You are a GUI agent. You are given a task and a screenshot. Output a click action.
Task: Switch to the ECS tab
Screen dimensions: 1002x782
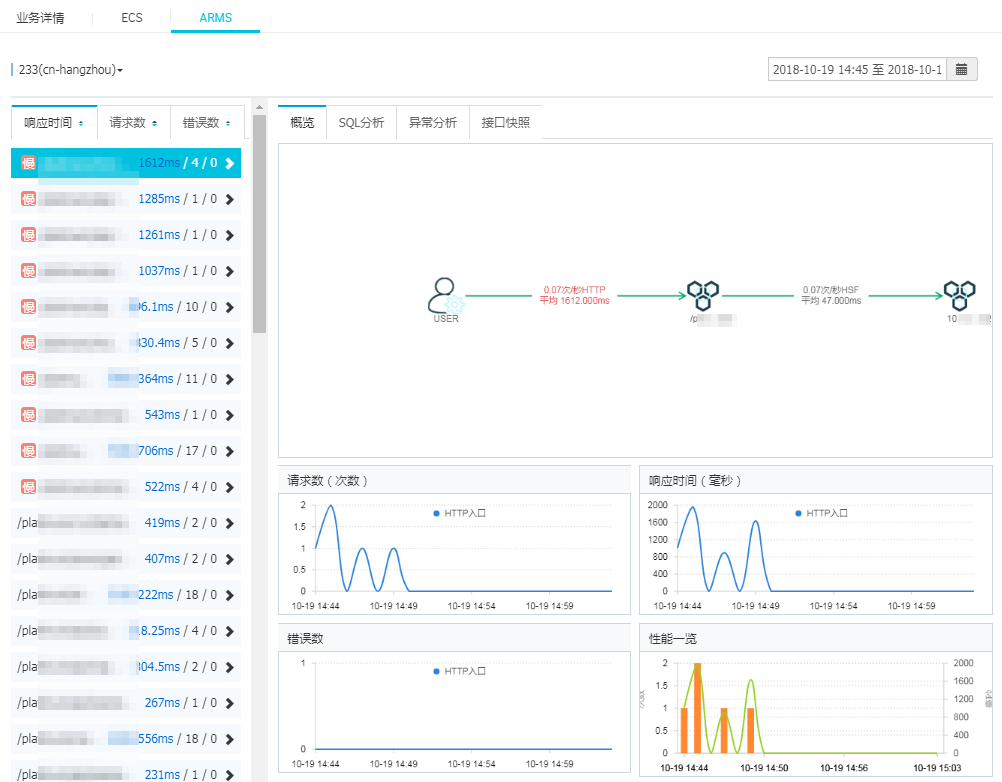pyautogui.click(x=132, y=18)
